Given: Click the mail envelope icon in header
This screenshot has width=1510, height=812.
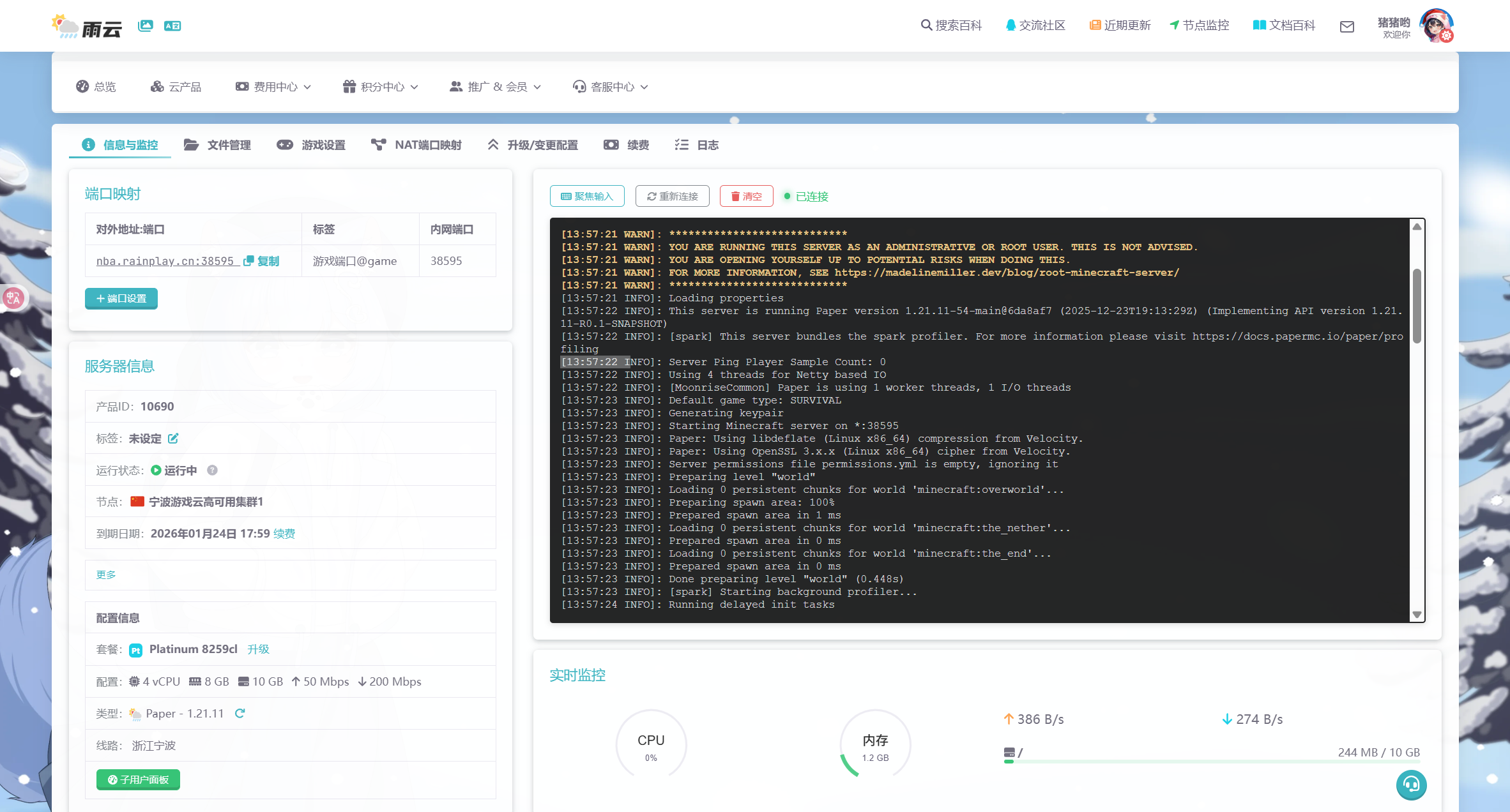Looking at the screenshot, I should point(1346,26).
